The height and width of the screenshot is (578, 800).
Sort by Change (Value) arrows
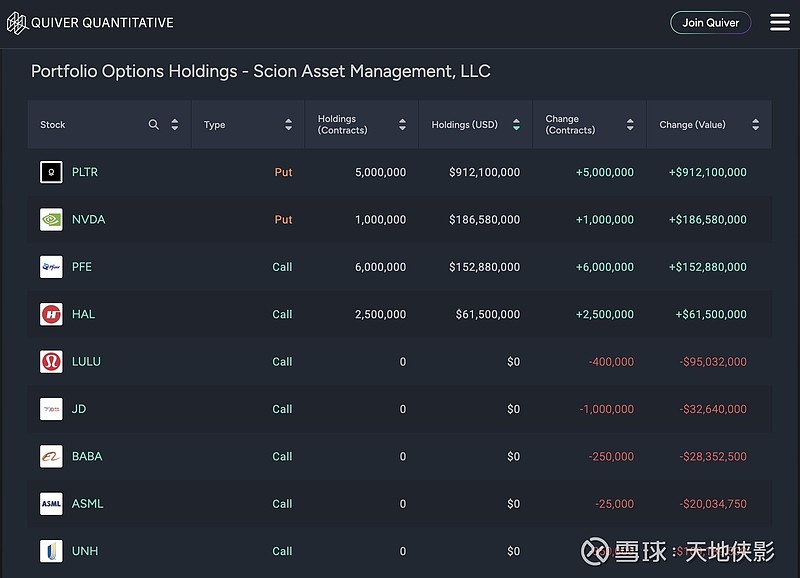click(755, 125)
